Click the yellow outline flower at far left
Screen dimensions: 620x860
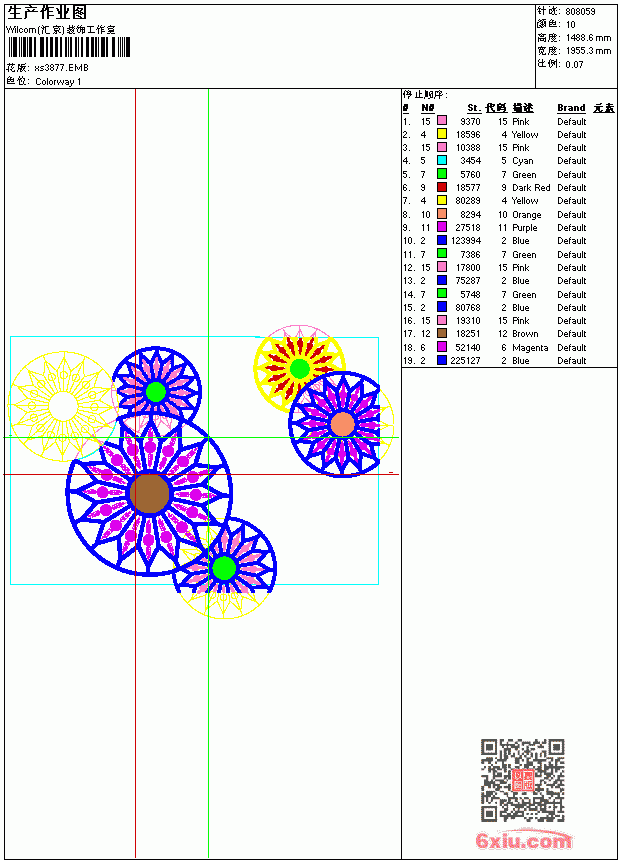[x=63, y=406]
